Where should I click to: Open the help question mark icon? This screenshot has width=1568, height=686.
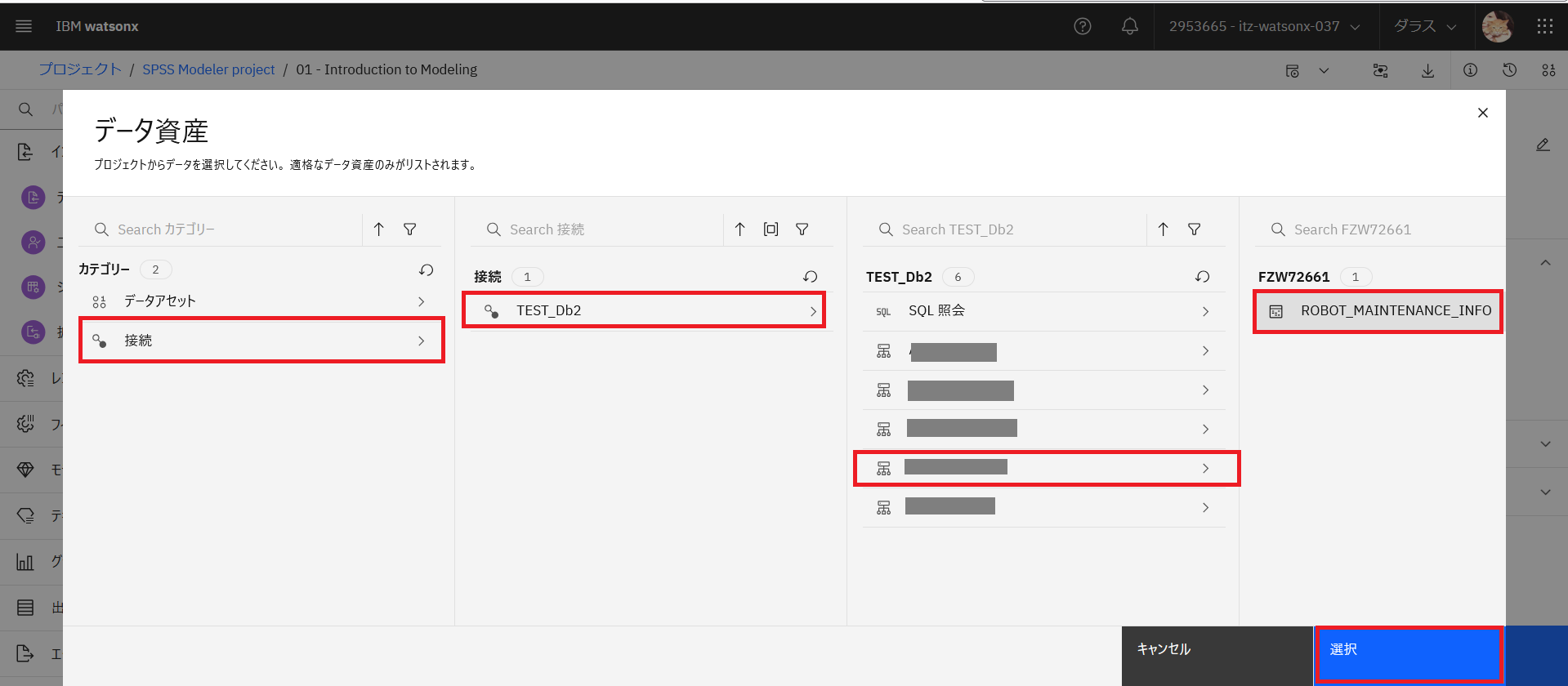click(x=1083, y=26)
